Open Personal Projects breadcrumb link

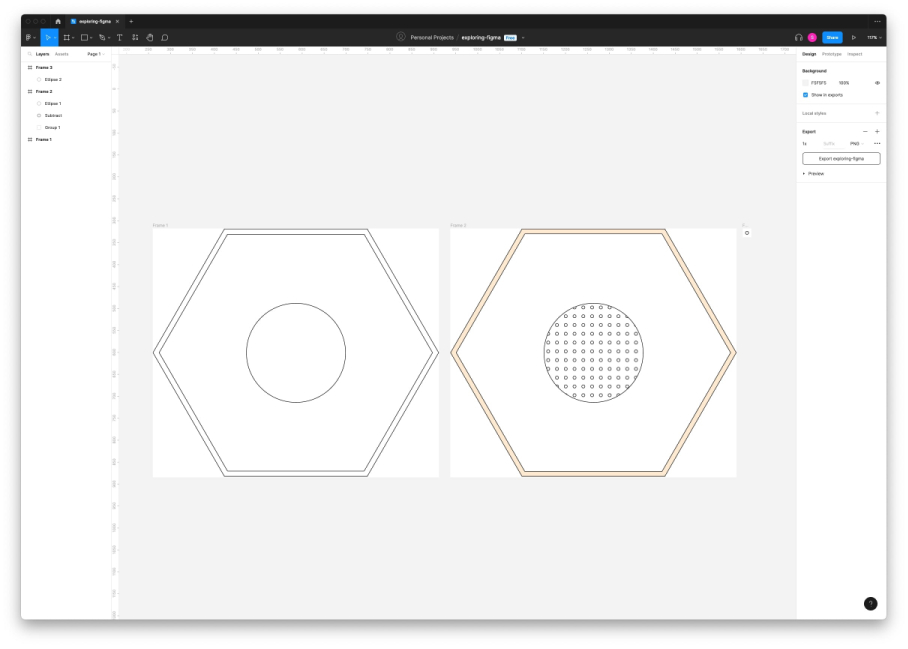(432, 38)
